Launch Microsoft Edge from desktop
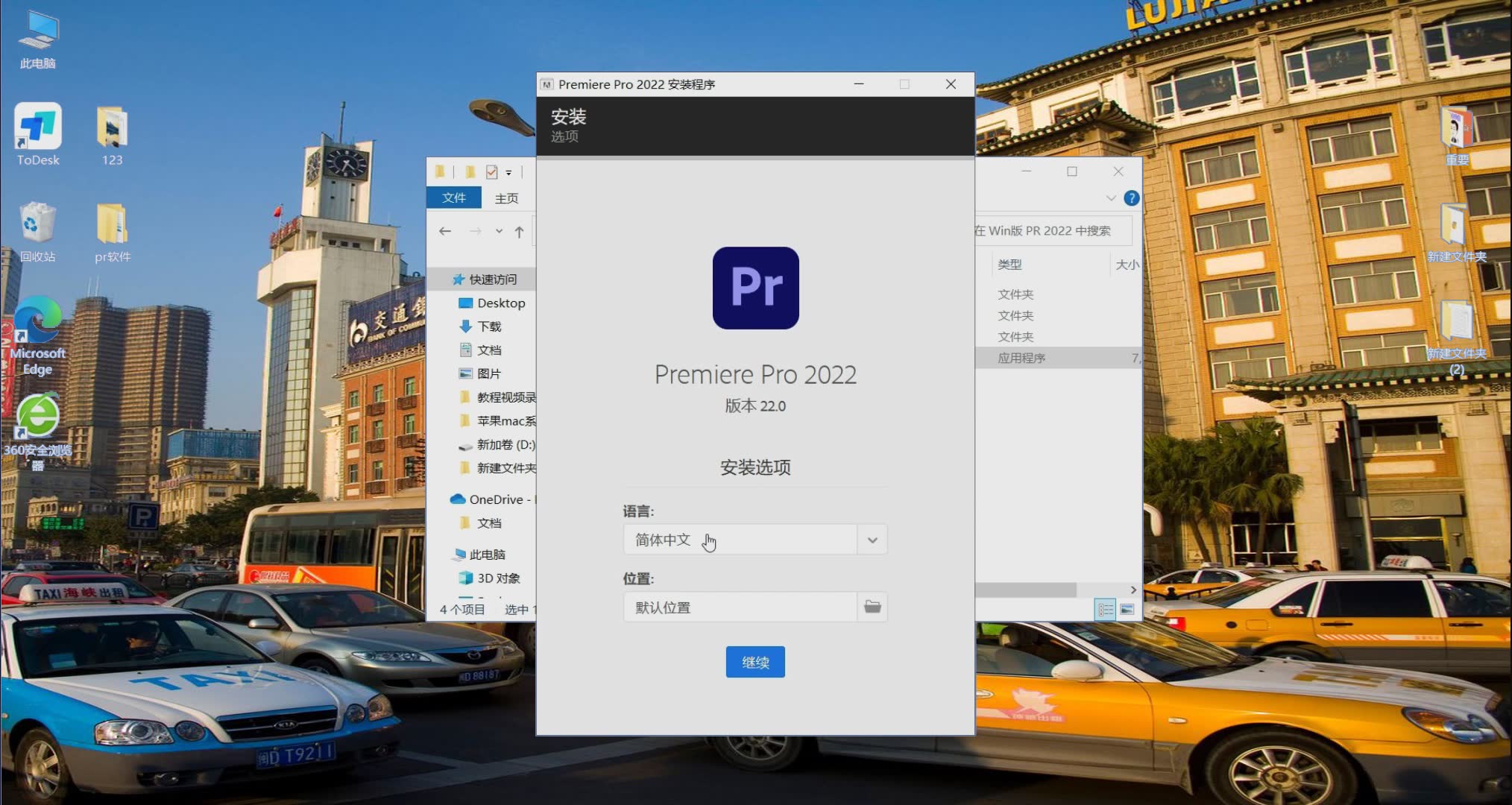Screen dimensions: 1512x805 pos(37,336)
